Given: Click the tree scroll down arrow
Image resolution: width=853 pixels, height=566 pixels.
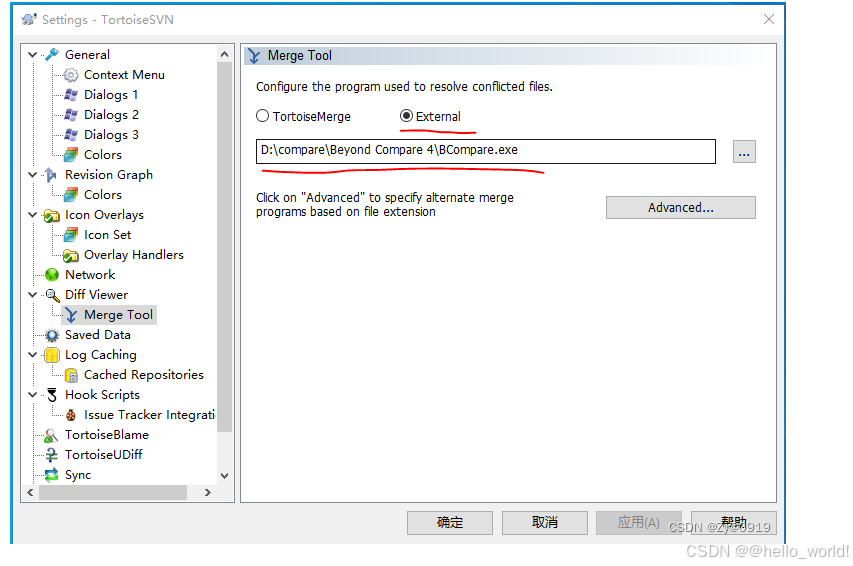Looking at the screenshot, I should (225, 476).
